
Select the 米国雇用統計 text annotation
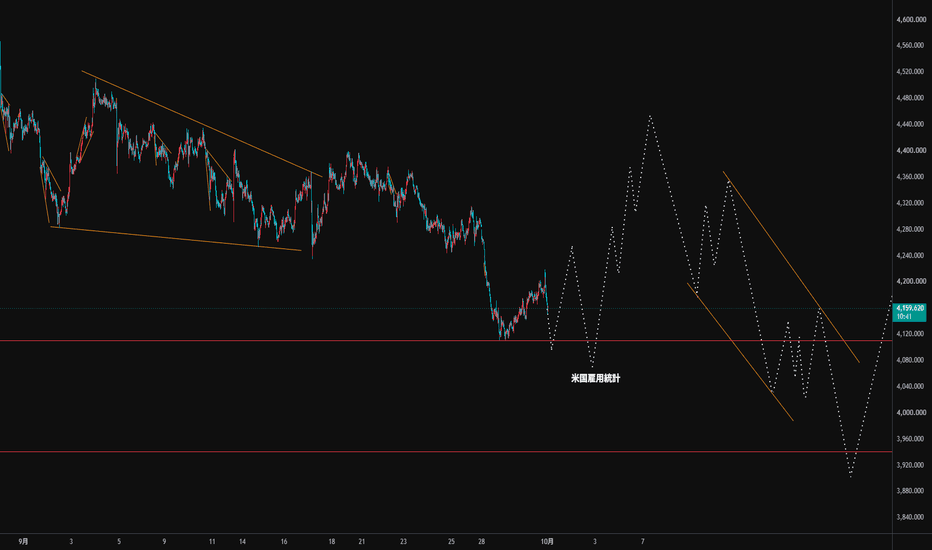[x=596, y=378]
